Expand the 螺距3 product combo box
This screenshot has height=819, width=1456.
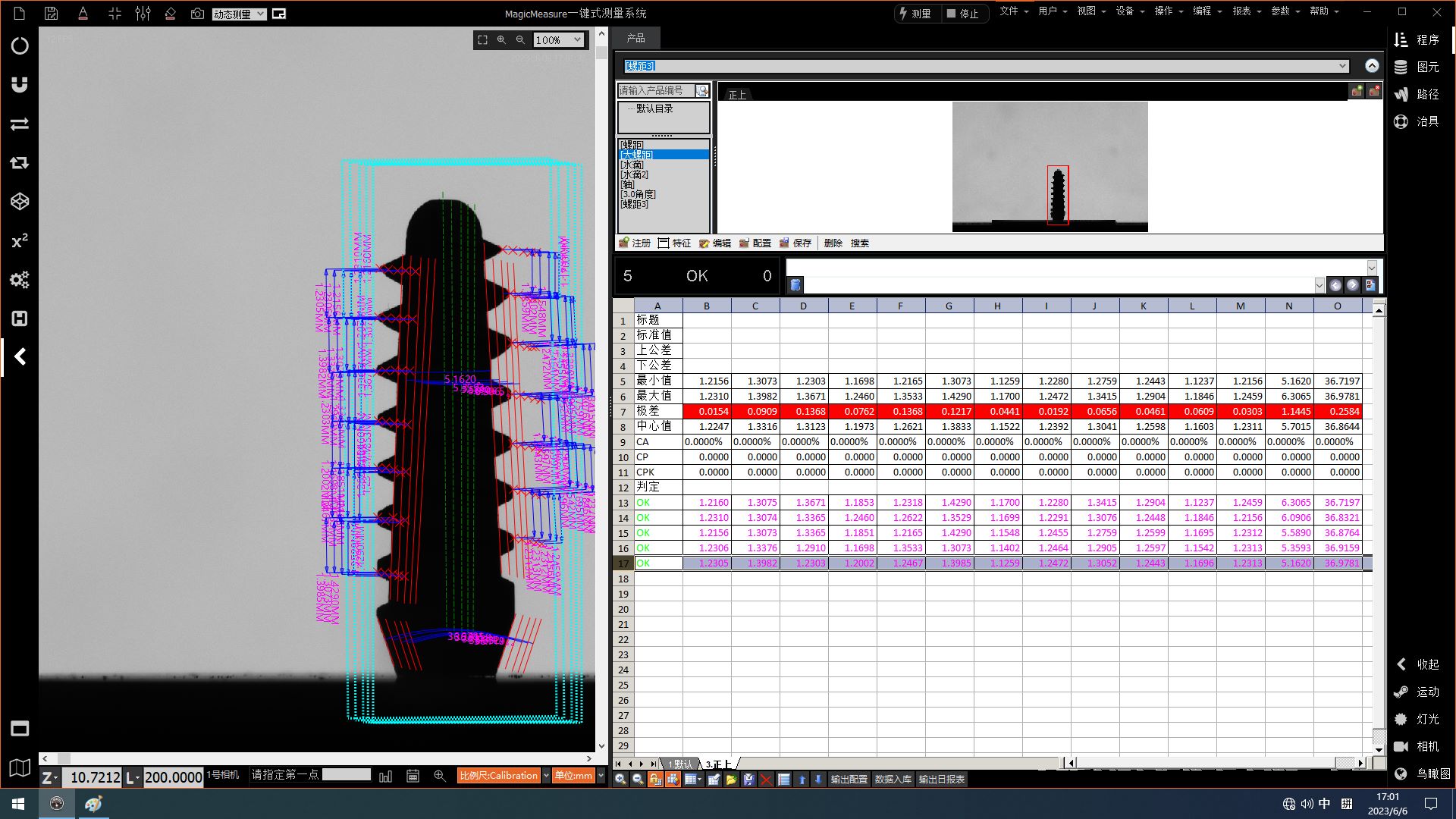click(1342, 66)
